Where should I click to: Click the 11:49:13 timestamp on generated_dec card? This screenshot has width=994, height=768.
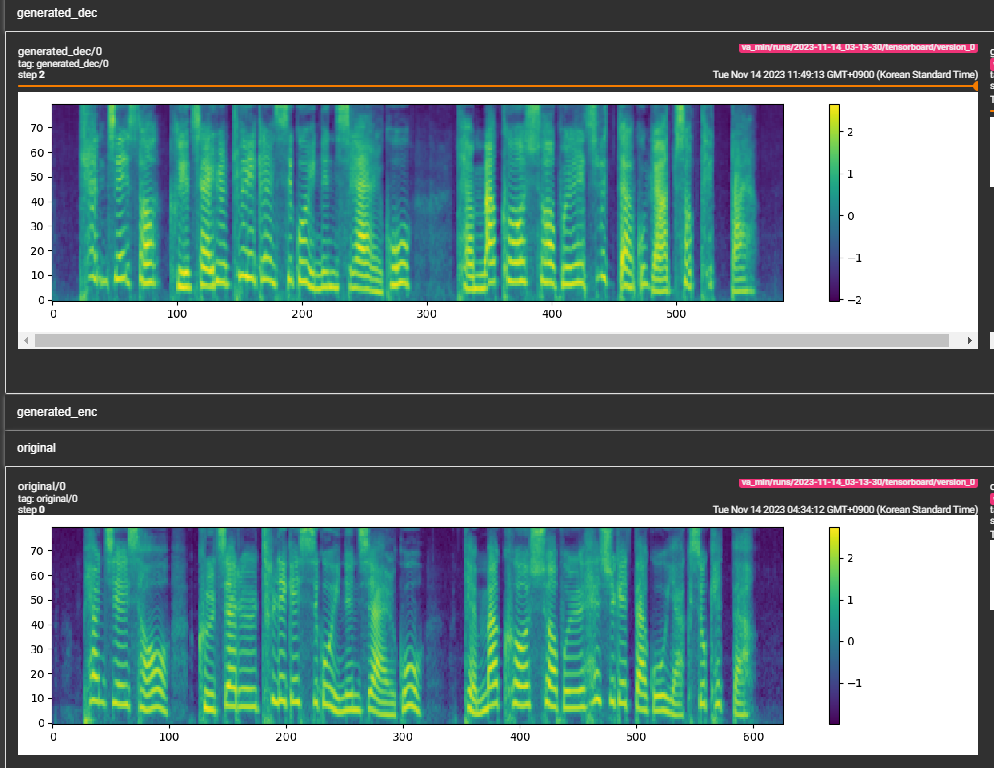pyautogui.click(x=845, y=75)
